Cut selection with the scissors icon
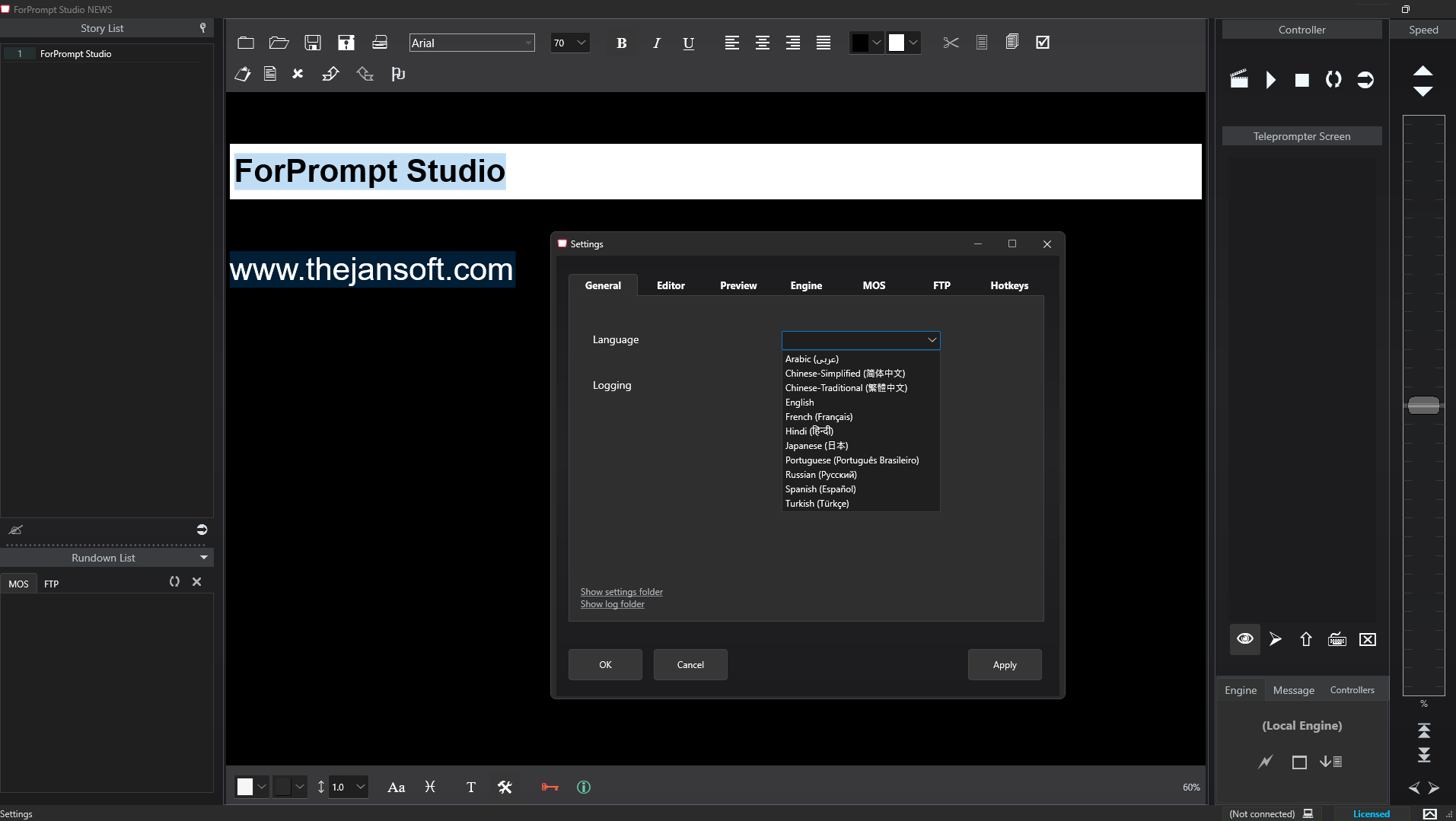This screenshot has width=1456, height=821. [x=951, y=43]
